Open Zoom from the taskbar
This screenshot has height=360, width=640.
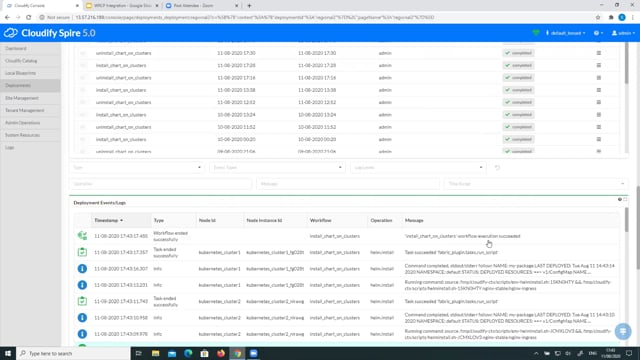253,353
